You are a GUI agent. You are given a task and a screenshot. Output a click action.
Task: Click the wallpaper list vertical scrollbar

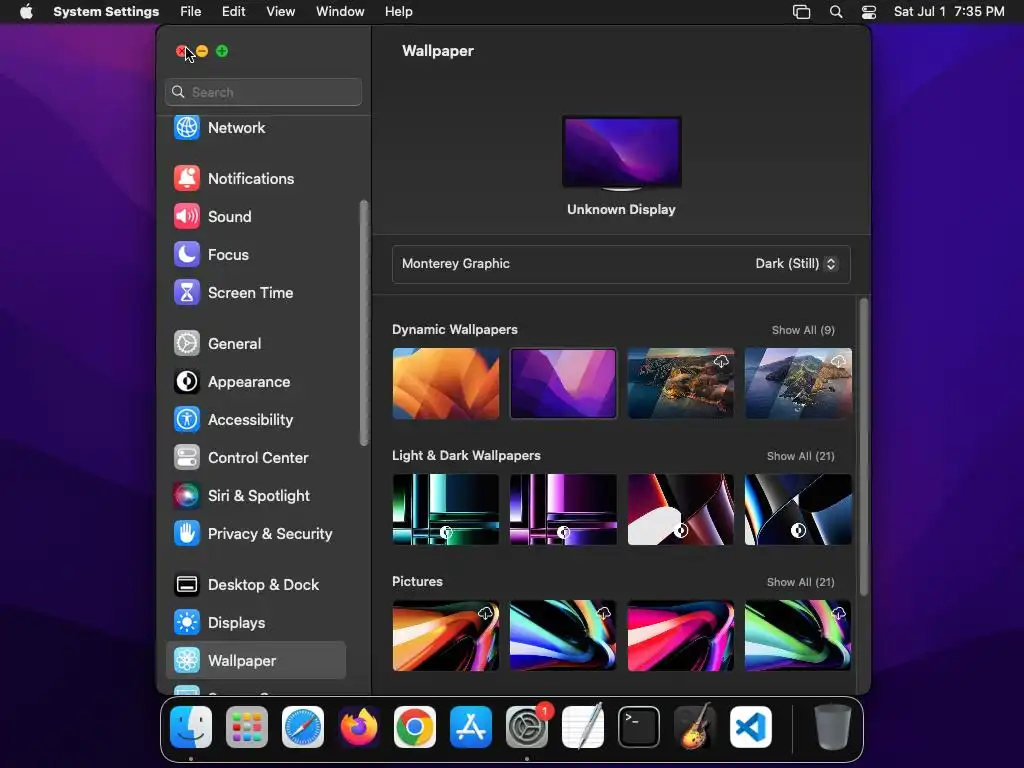(864, 447)
